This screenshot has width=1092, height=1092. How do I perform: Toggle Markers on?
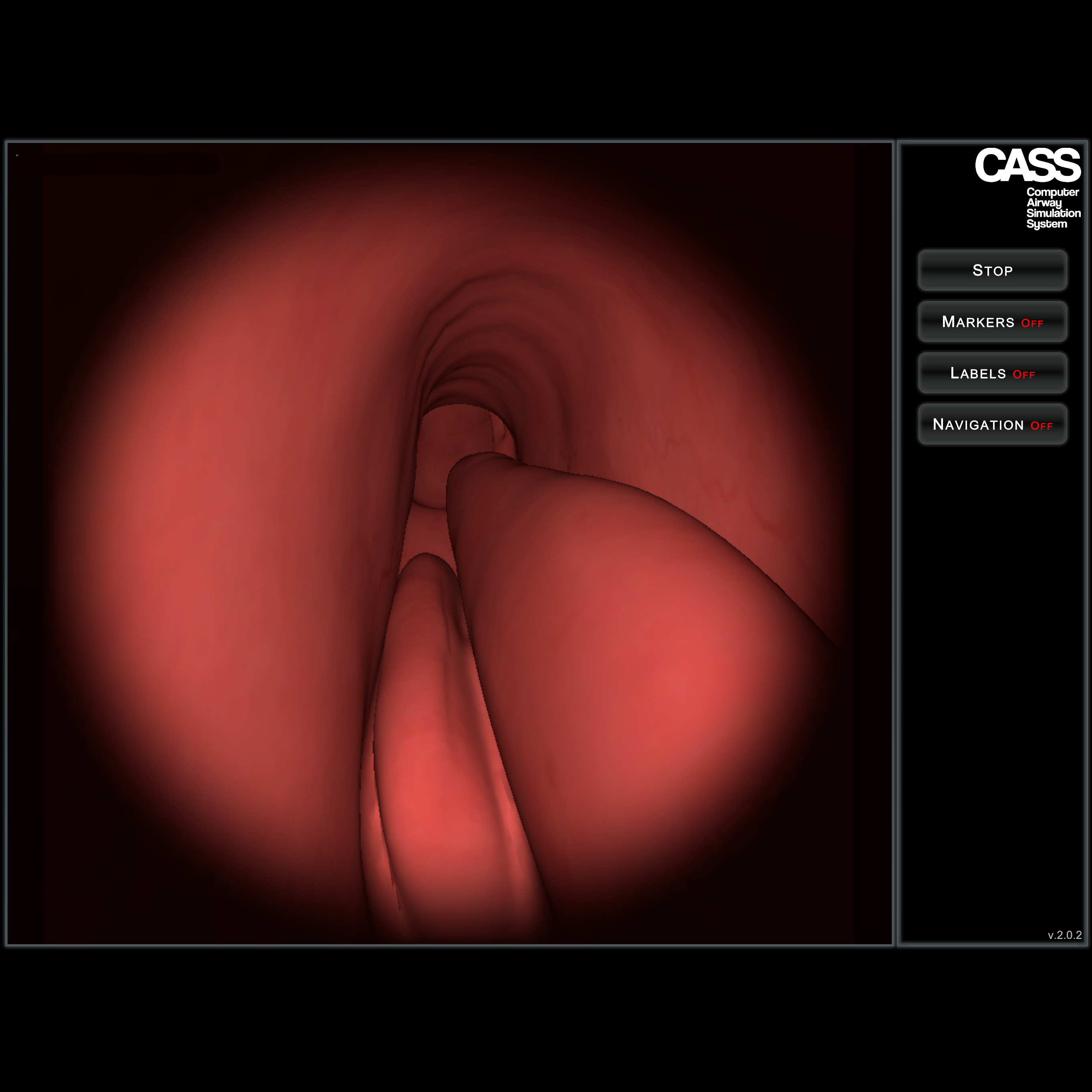coord(992,322)
